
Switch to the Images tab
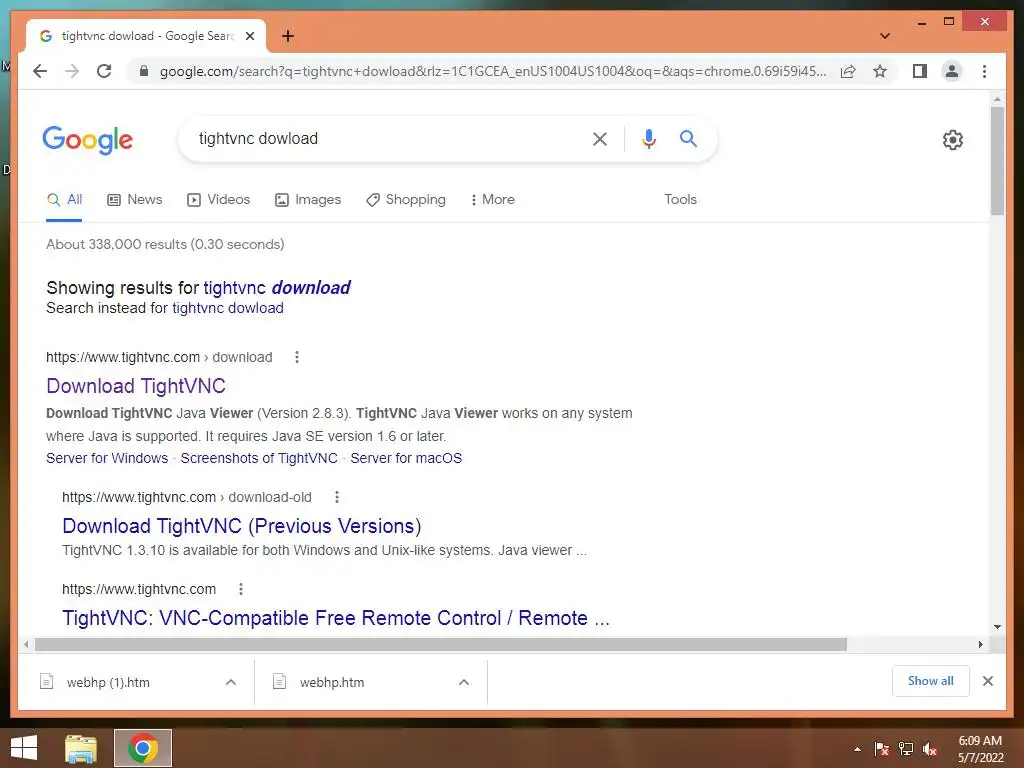(x=308, y=200)
